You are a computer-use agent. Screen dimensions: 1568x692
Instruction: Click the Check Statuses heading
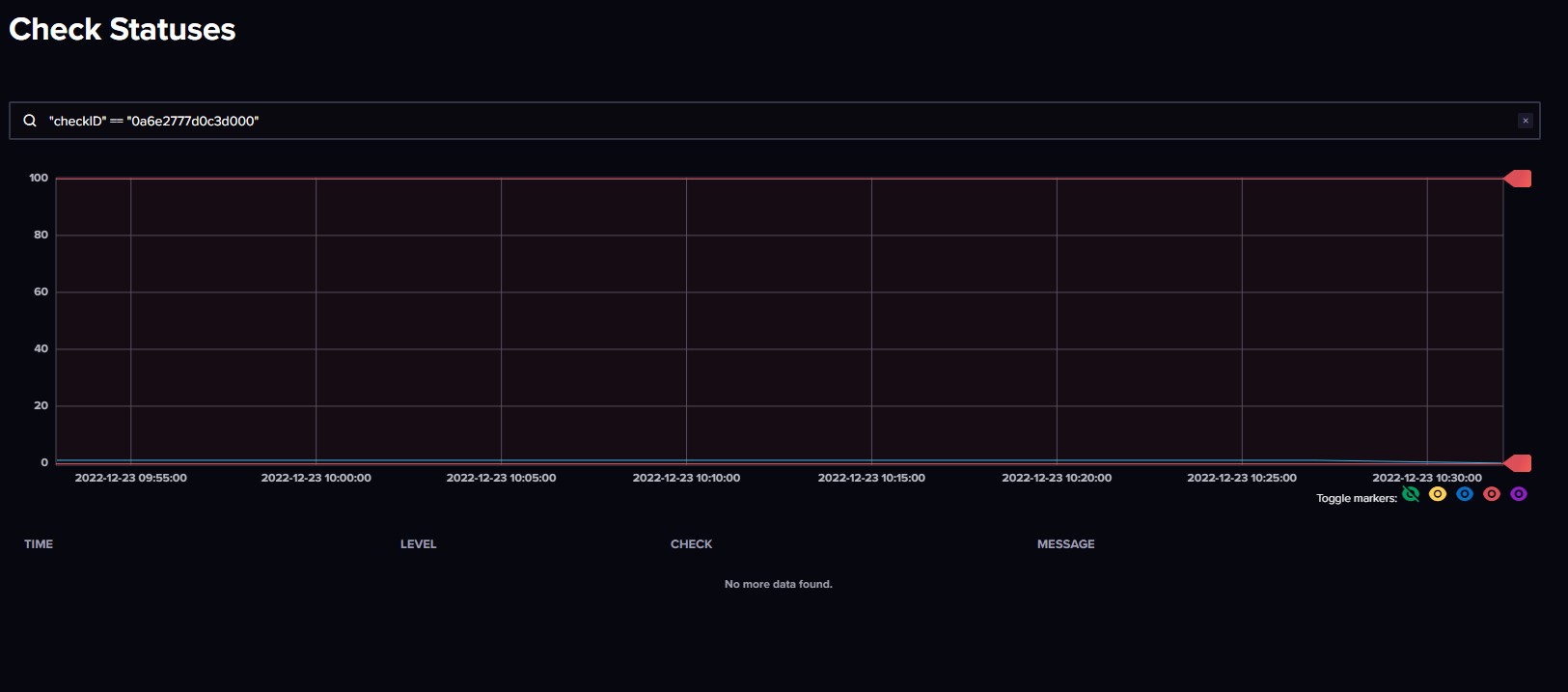point(123,29)
